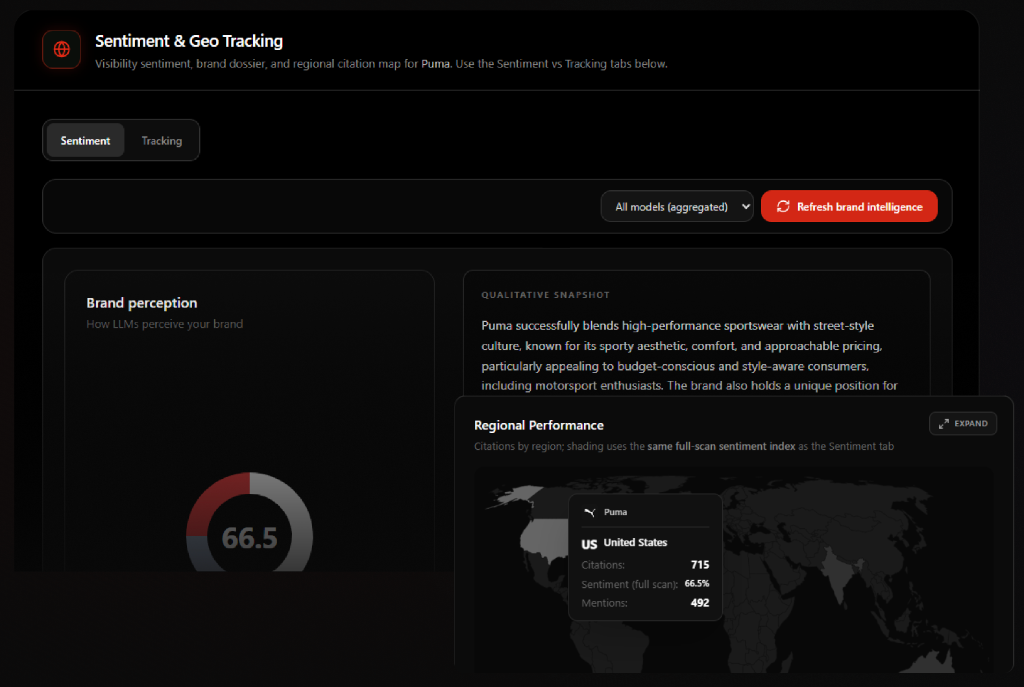Open the All models (aggregated) dropdown
Screen dimensions: 1024x687
tap(677, 206)
